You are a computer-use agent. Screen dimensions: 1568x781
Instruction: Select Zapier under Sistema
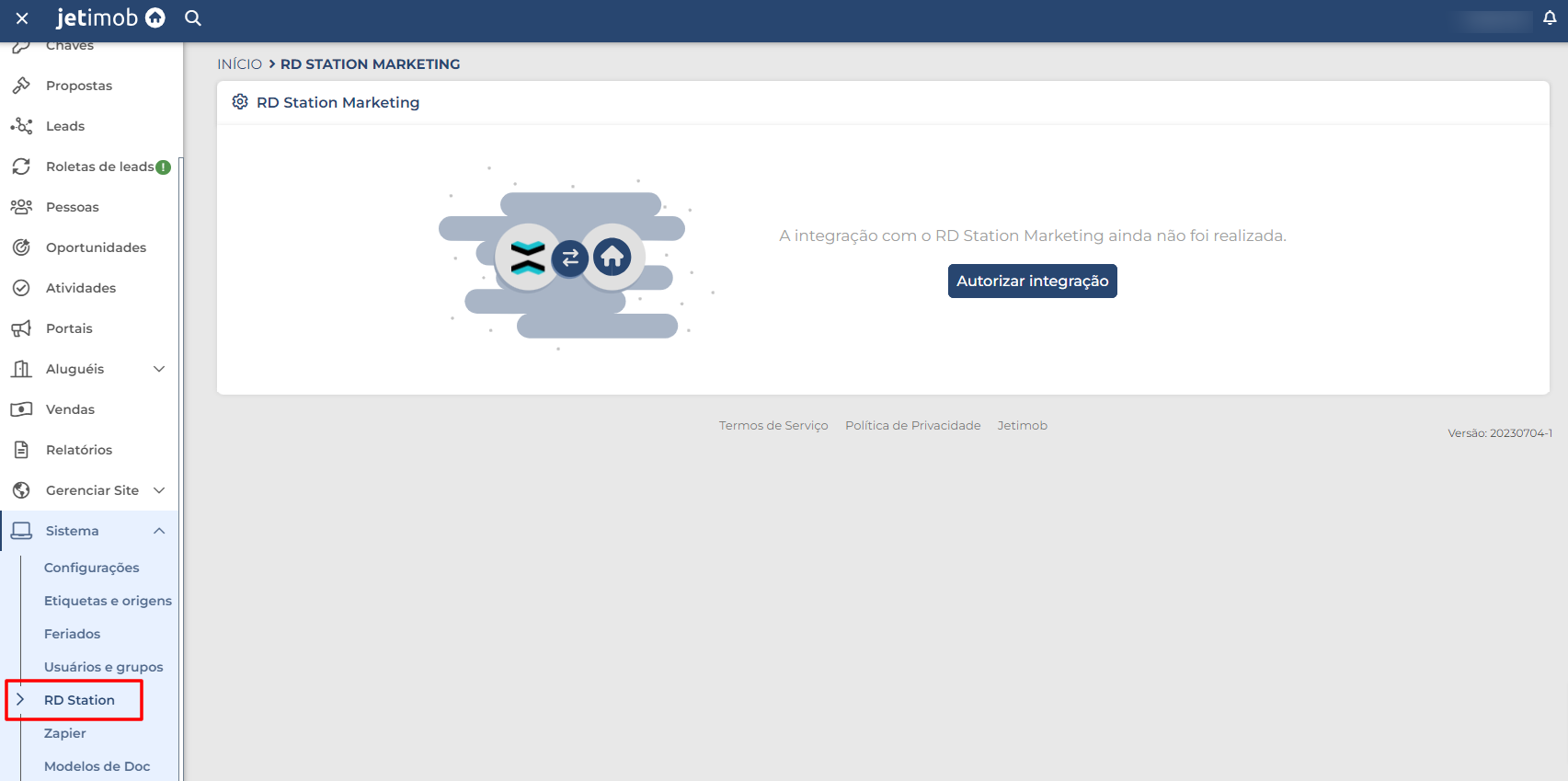click(x=65, y=733)
